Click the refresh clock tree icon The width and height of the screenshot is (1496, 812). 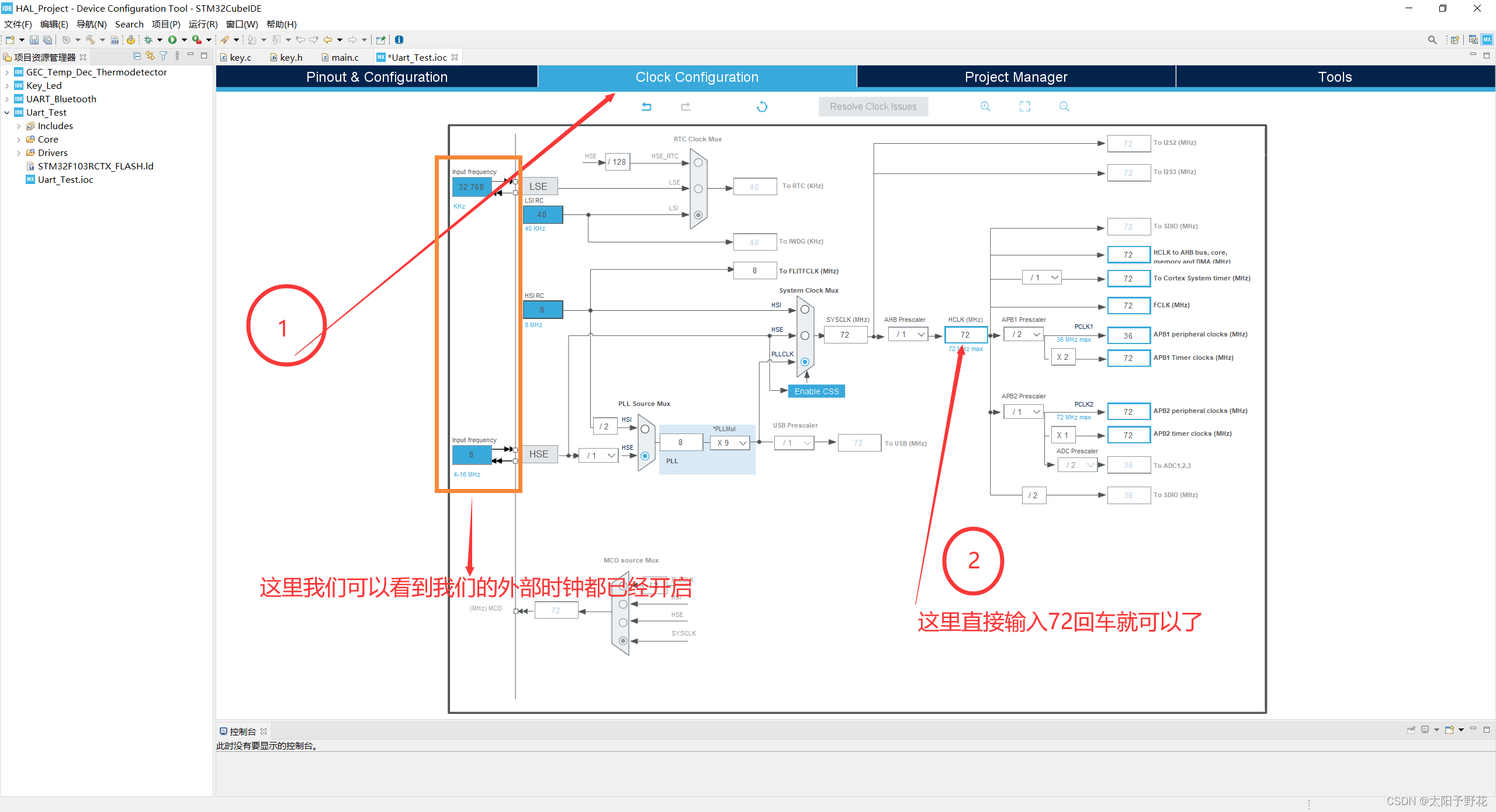pos(762,106)
